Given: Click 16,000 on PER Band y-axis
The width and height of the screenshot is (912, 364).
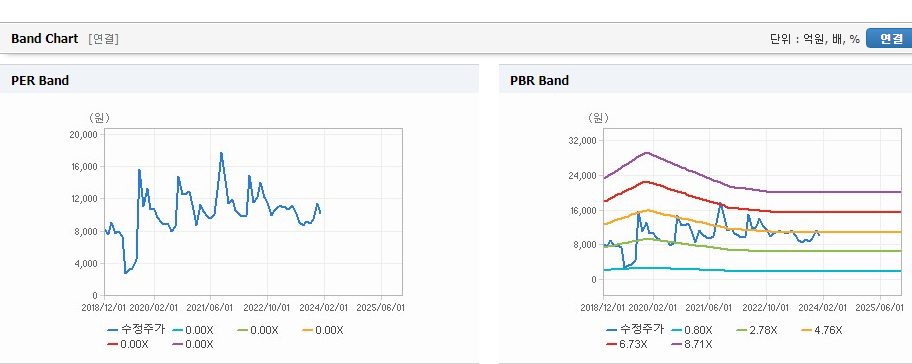Looking at the screenshot, I should click(x=84, y=166).
